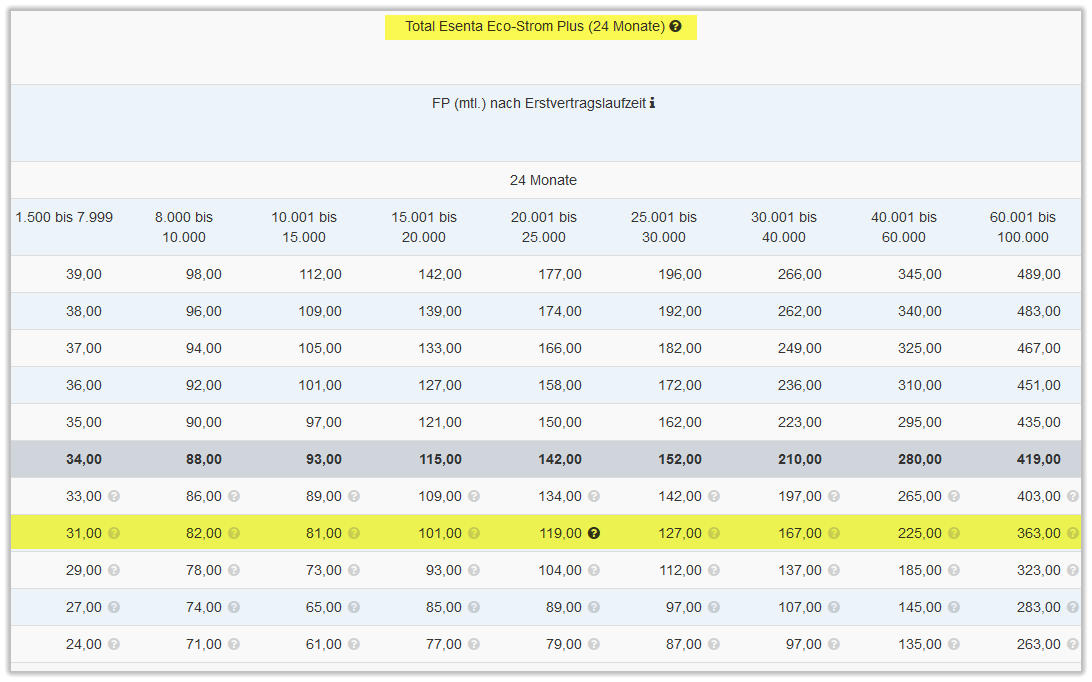Click dark help icon next to 119,00

pyautogui.click(x=594, y=534)
